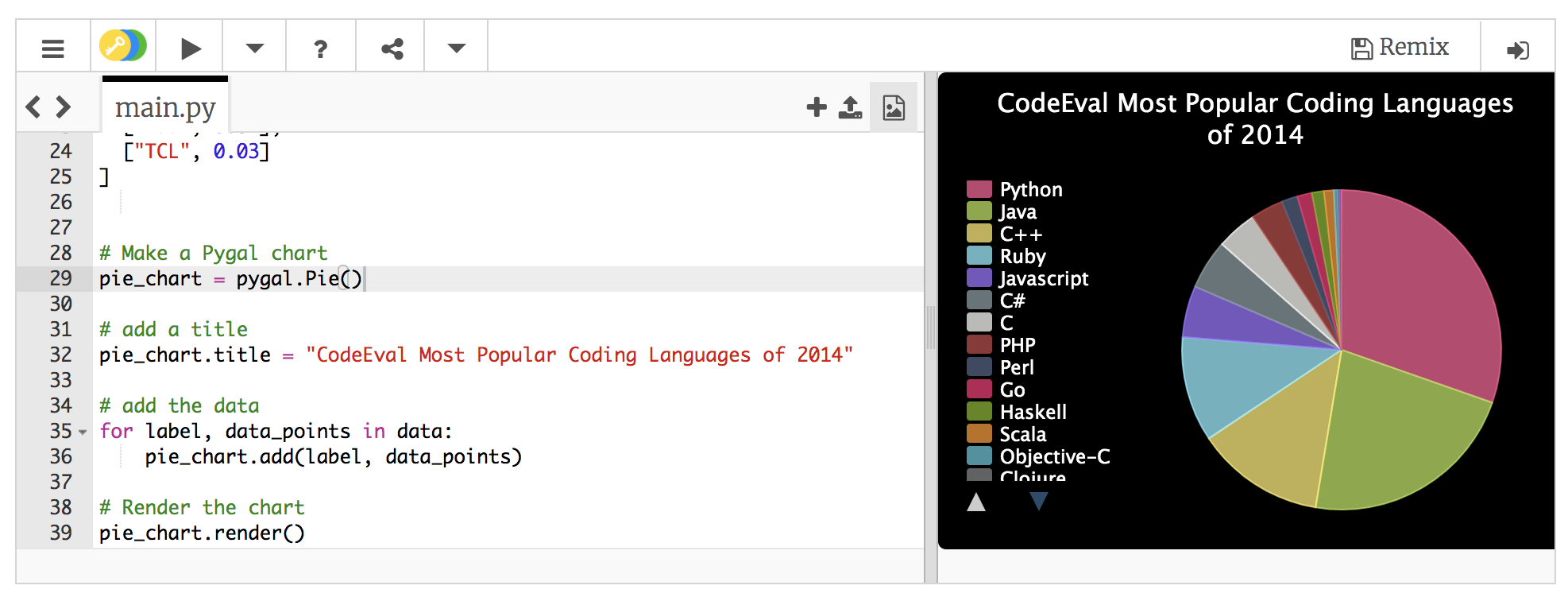Screen dimensions: 1568x601
Task: Select the main.py tab
Action: (165, 107)
